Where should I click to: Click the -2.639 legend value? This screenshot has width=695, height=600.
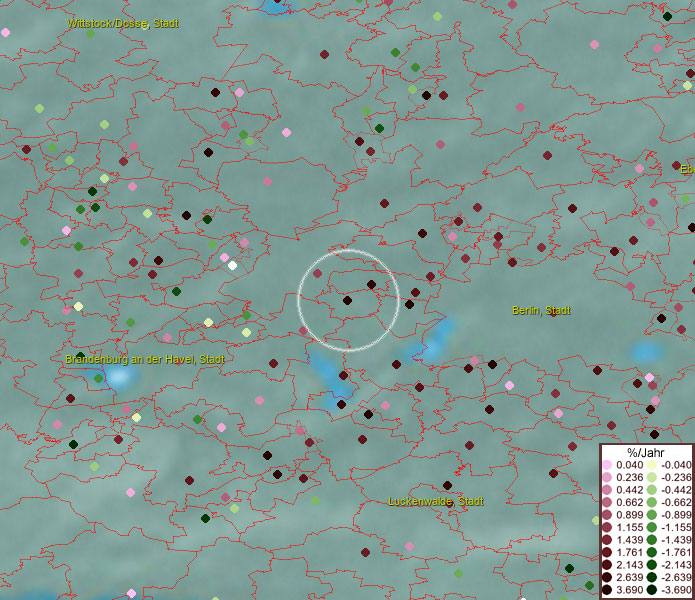click(x=676, y=577)
